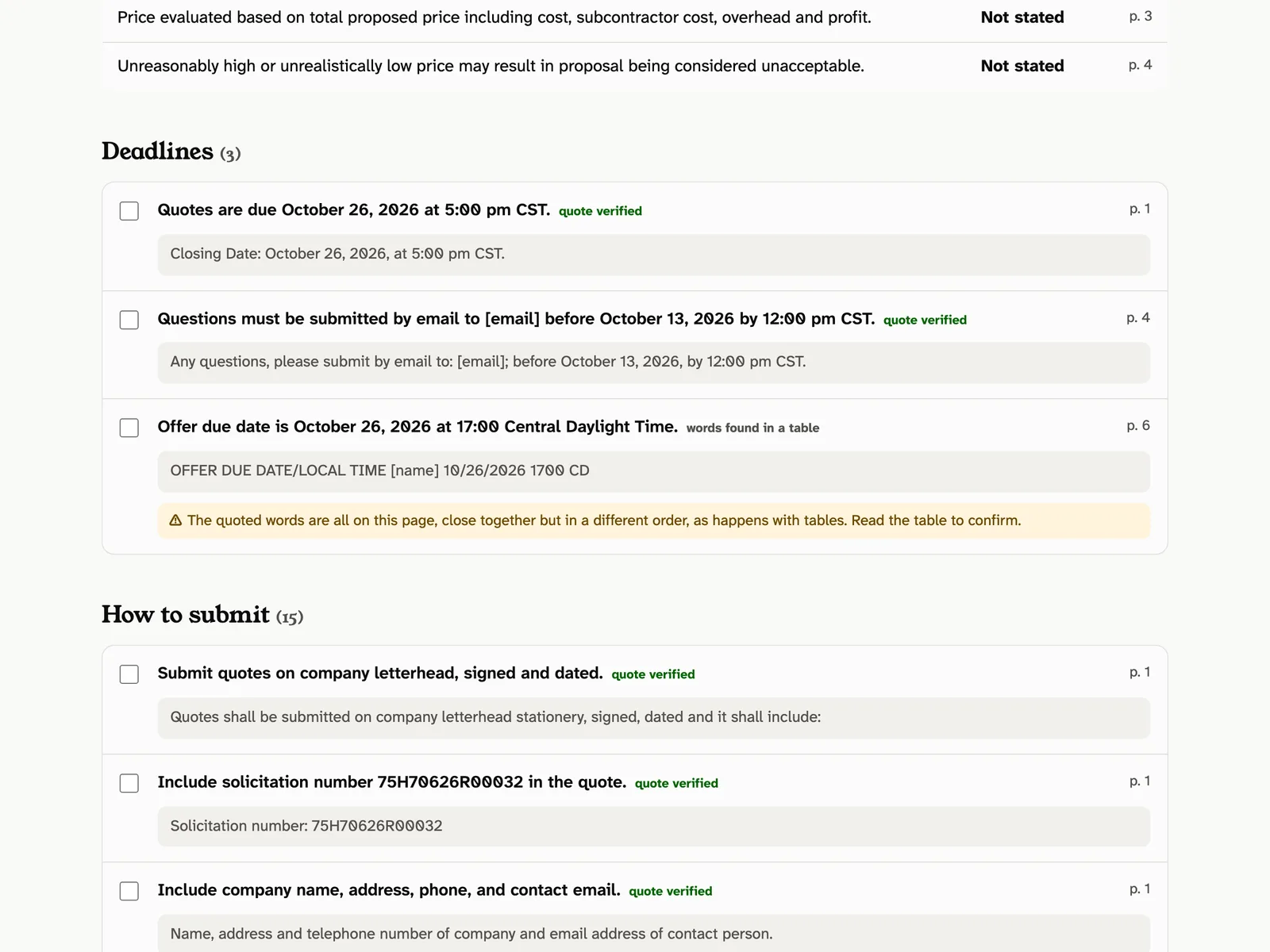Check 'Submit quotes on company letterhead' item
This screenshot has height=952, width=1270.
(x=129, y=674)
